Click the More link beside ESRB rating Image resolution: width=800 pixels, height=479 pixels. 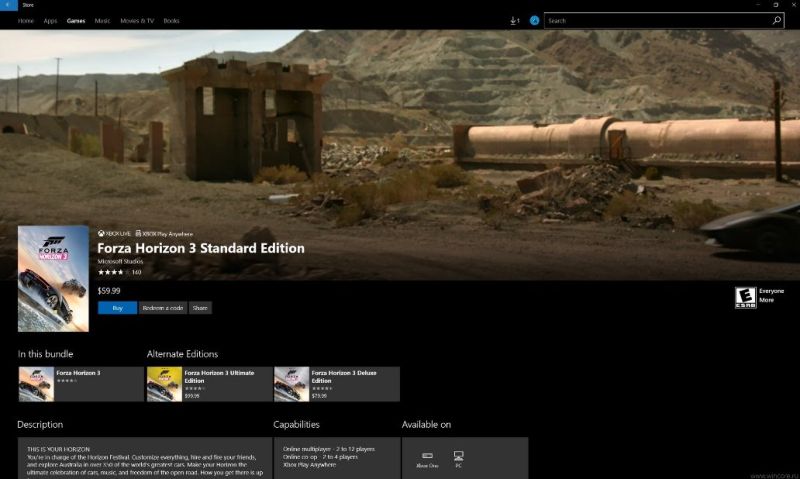coord(766,300)
